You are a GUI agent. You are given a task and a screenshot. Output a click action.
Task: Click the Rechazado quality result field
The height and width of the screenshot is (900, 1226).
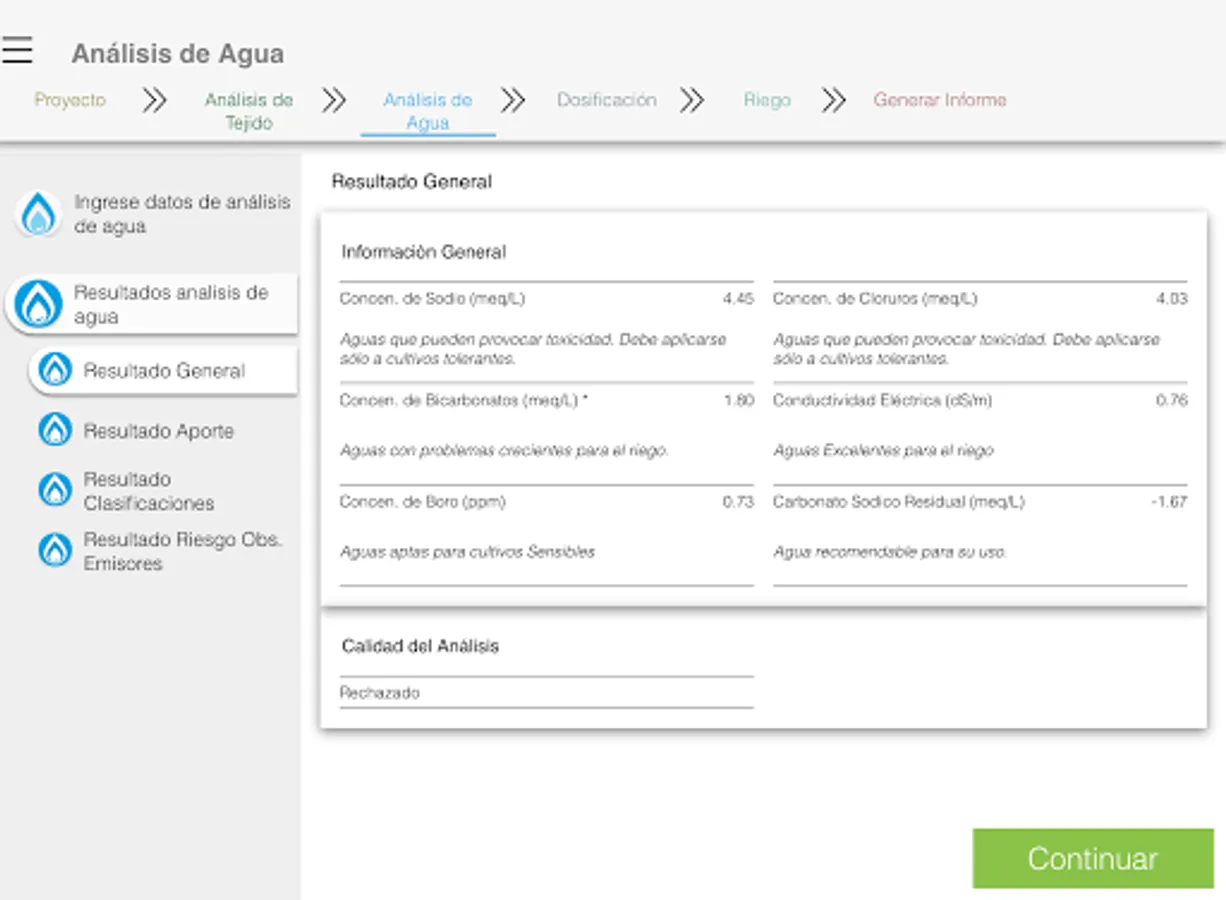pos(546,692)
